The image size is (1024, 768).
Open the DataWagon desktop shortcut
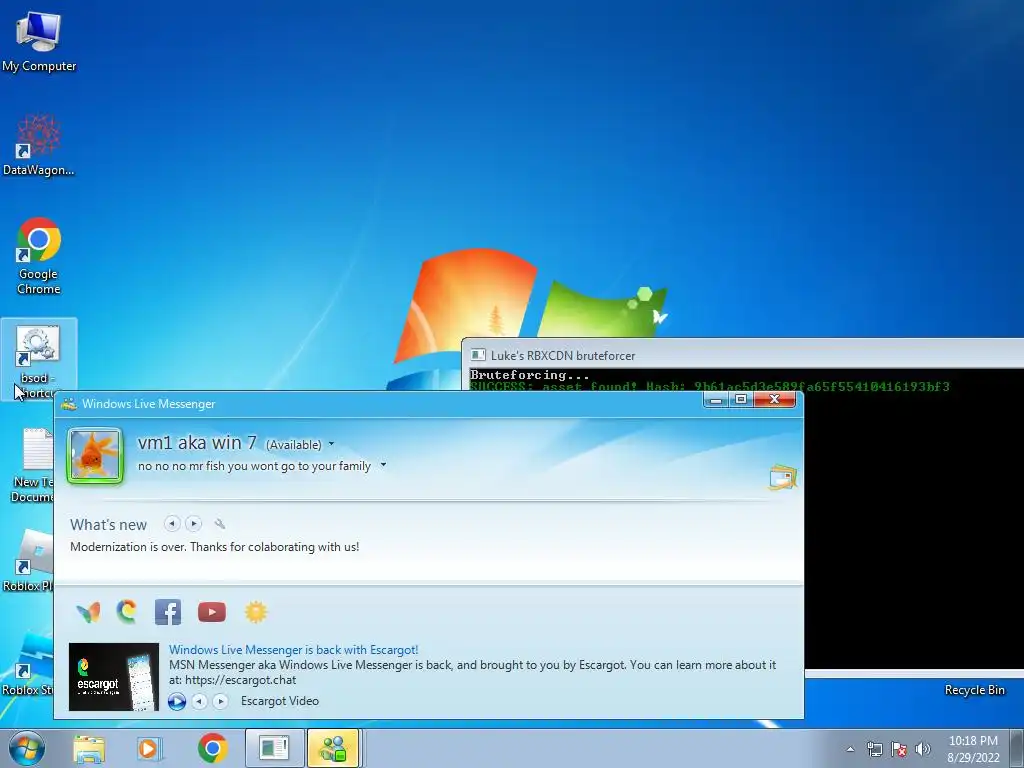(x=39, y=144)
